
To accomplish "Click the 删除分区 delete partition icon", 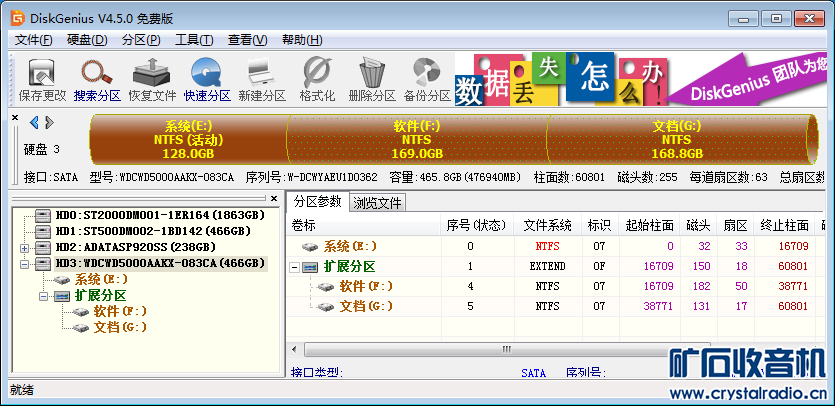I will pos(372,80).
